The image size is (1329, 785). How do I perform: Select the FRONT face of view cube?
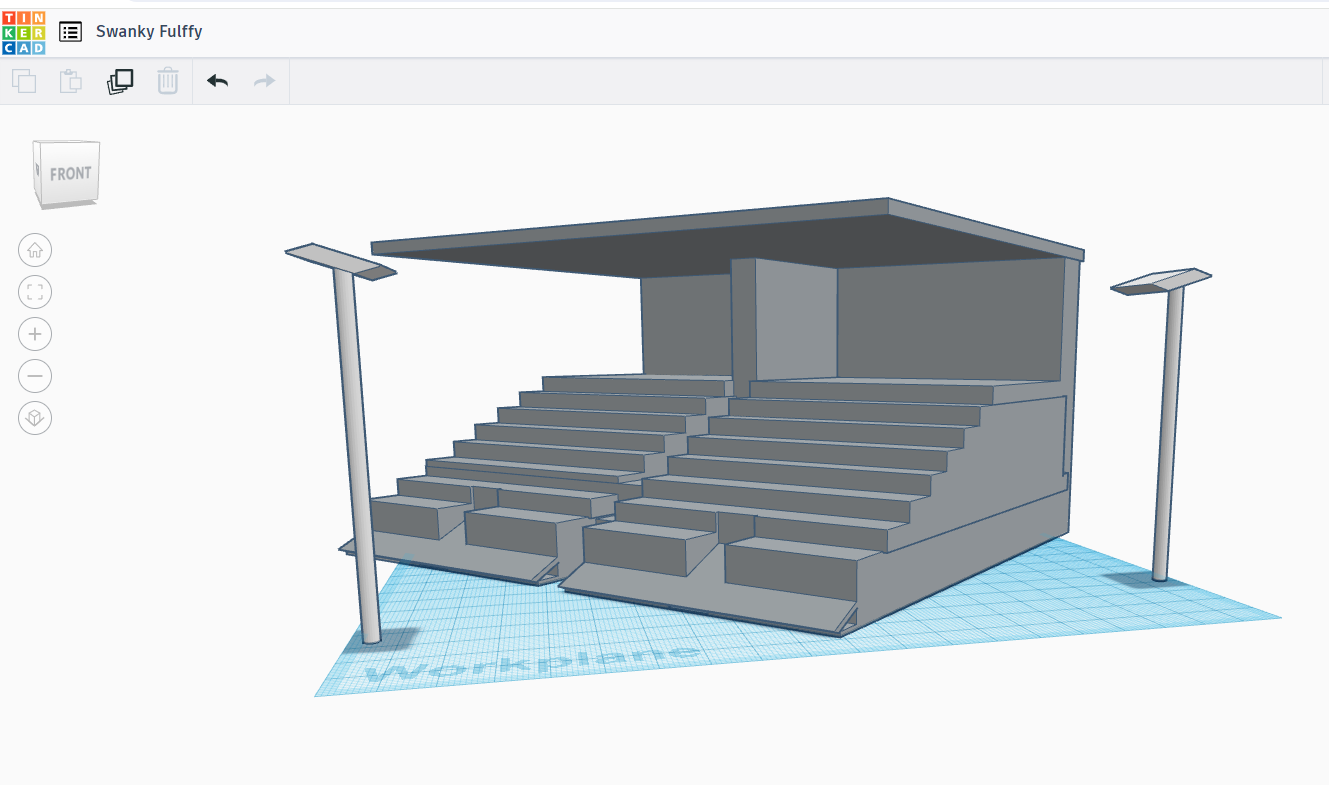tap(70, 173)
